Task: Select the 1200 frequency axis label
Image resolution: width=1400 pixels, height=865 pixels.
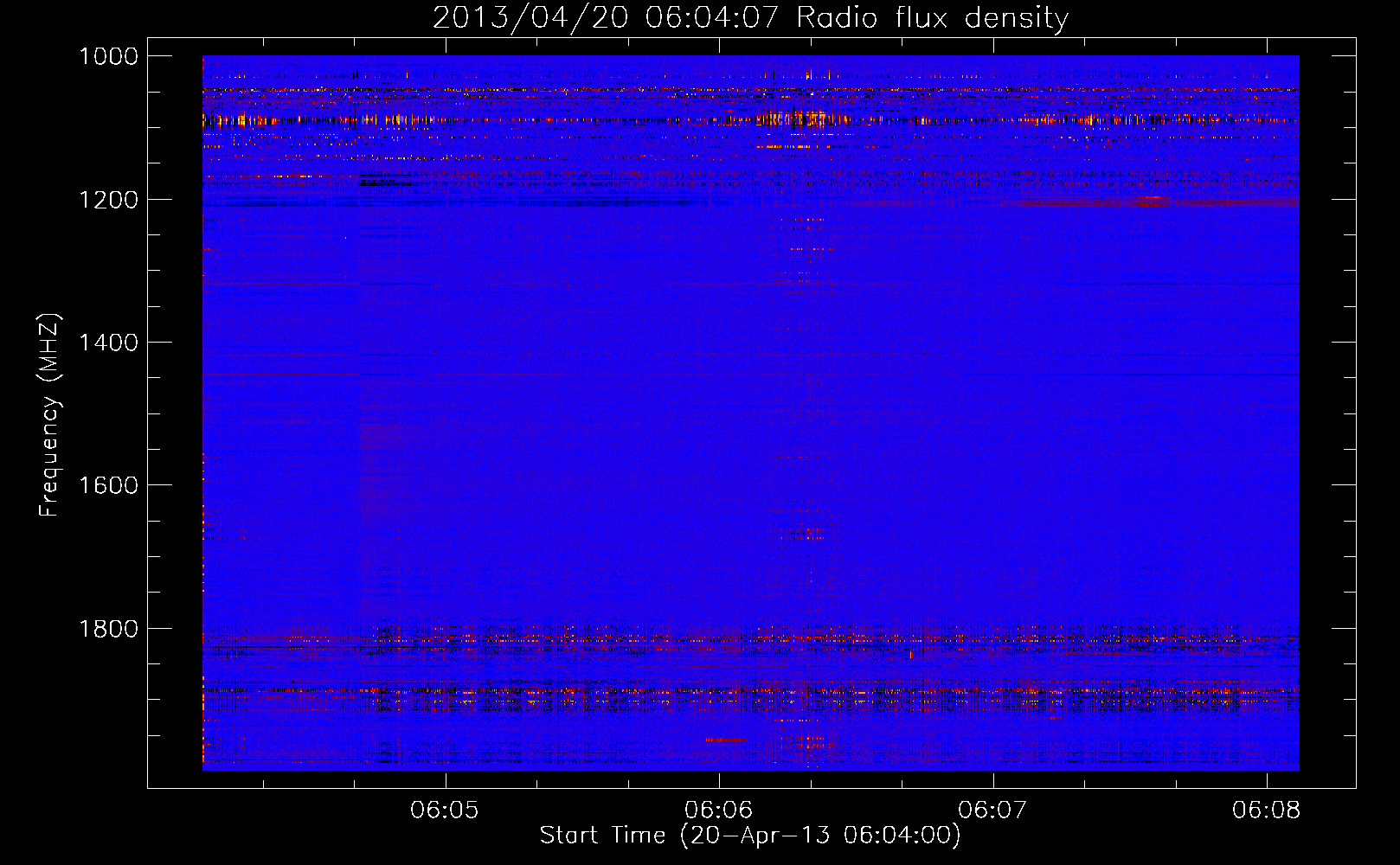Action: click(108, 200)
